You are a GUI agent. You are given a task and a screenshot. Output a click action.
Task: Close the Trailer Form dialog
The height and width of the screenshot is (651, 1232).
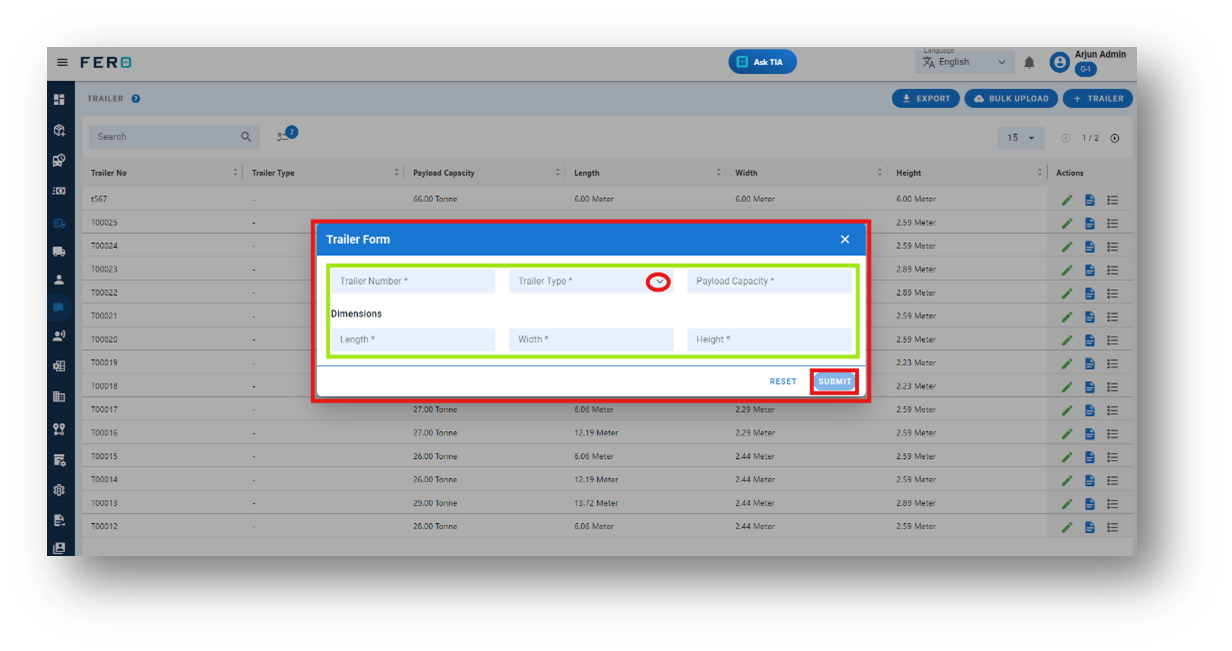[845, 239]
